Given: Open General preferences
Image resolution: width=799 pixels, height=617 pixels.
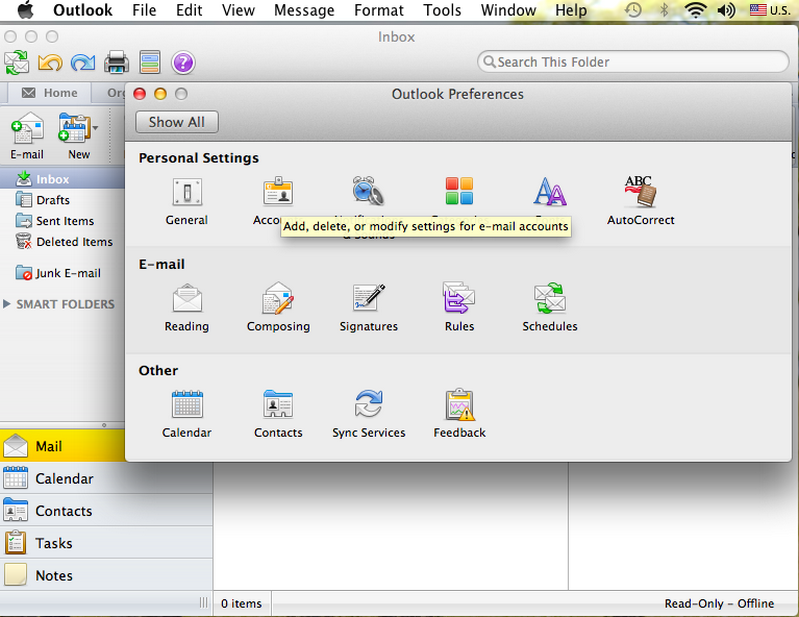Looking at the screenshot, I should coord(187,201).
